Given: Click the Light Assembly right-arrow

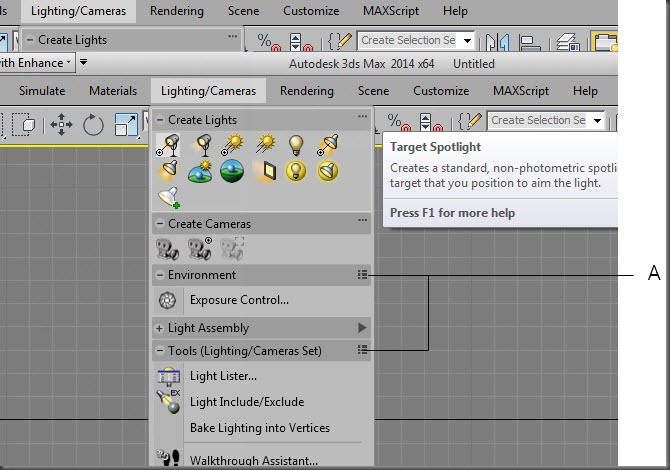Looking at the screenshot, I should [362, 328].
